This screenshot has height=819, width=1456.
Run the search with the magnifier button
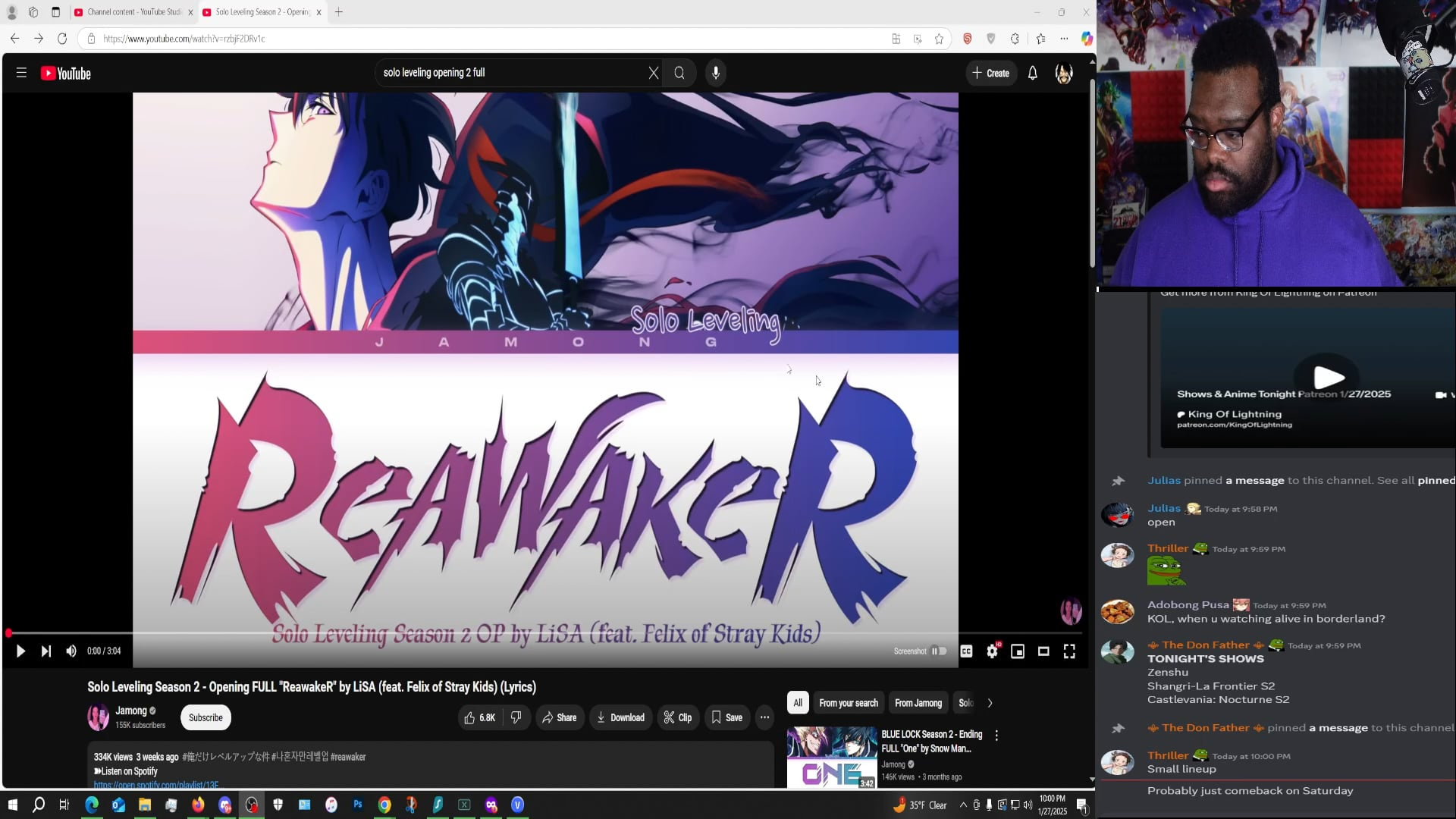click(679, 73)
